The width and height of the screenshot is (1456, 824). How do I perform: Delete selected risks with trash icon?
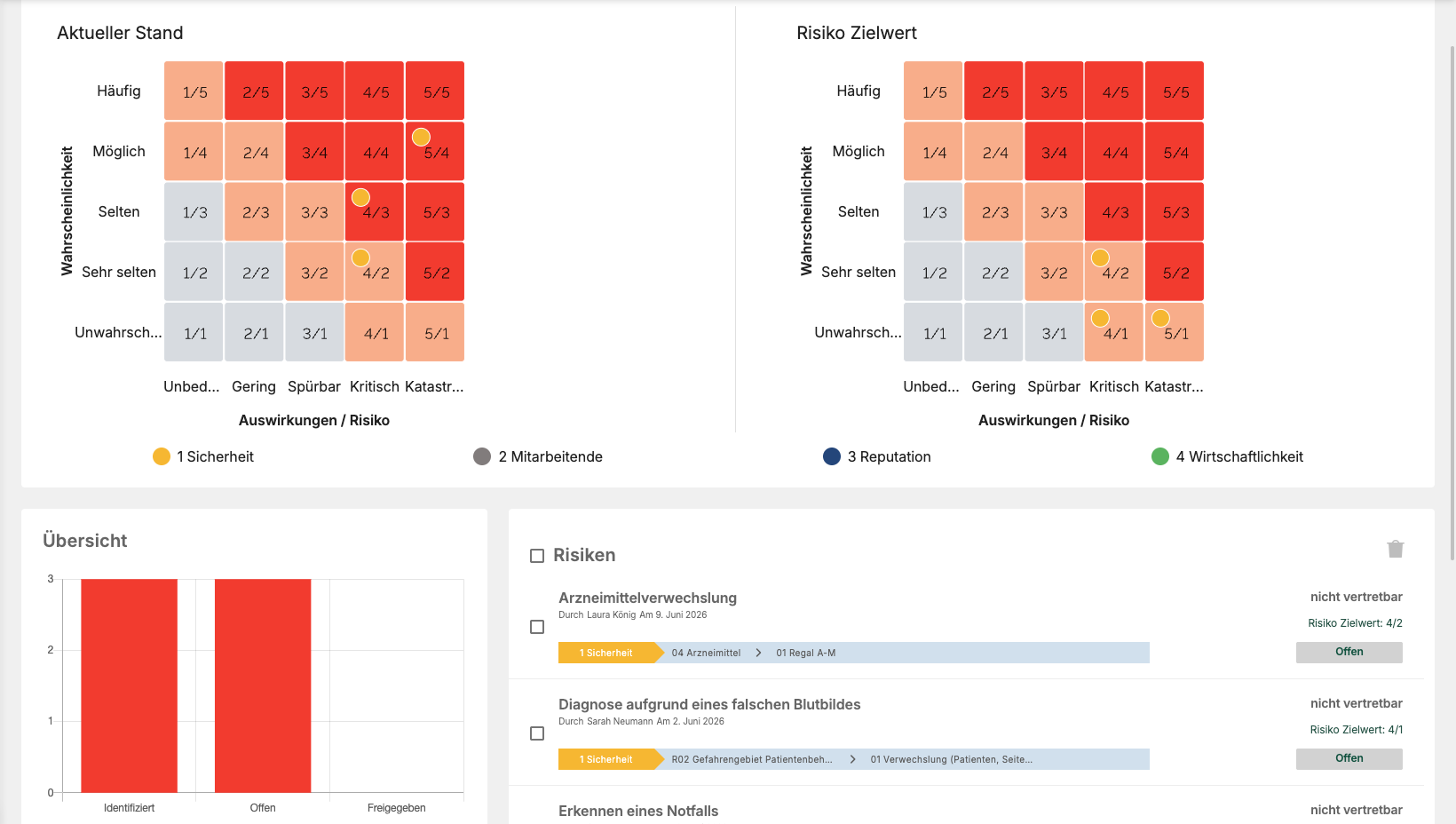tap(1395, 549)
